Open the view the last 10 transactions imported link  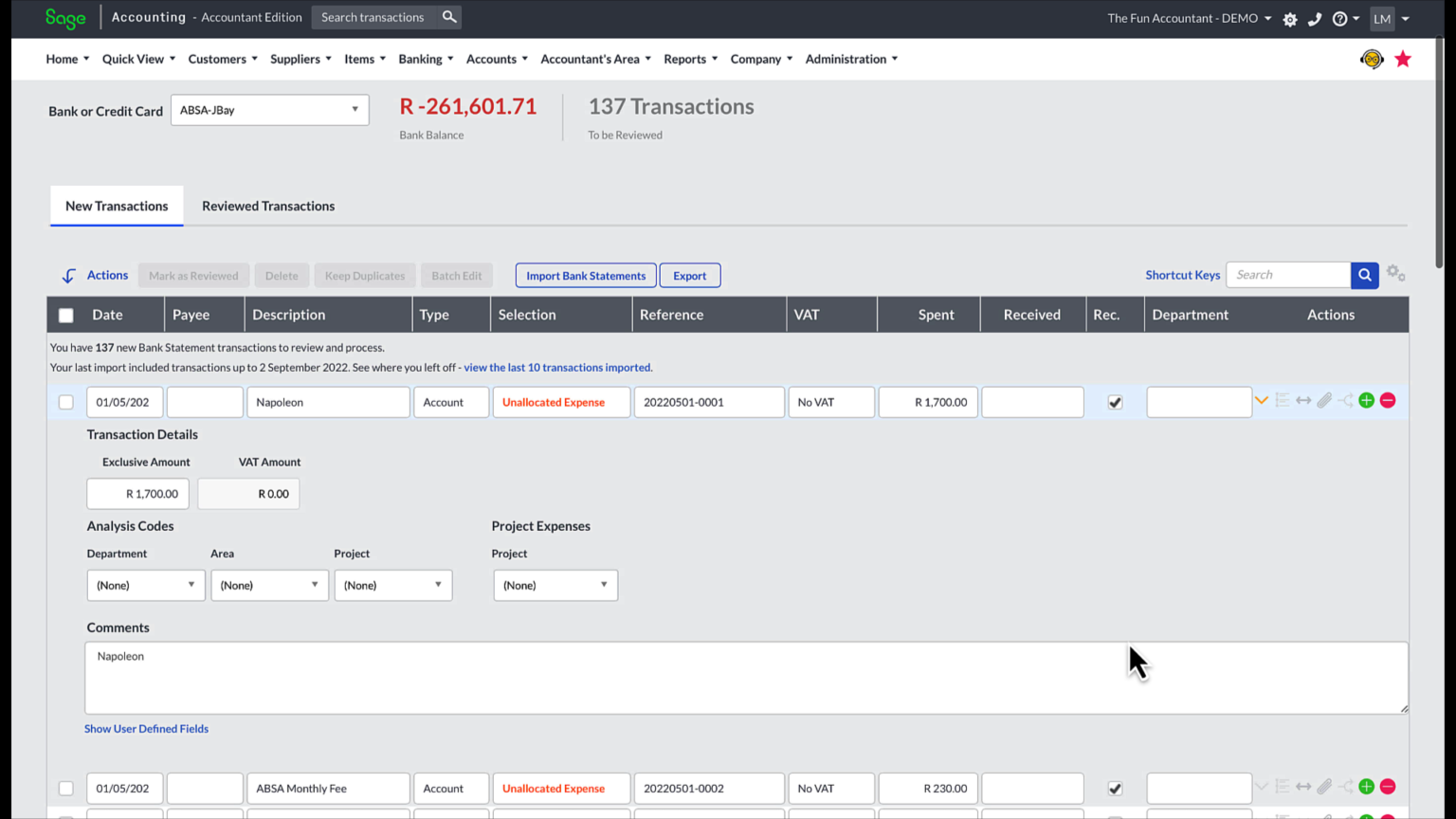[557, 367]
